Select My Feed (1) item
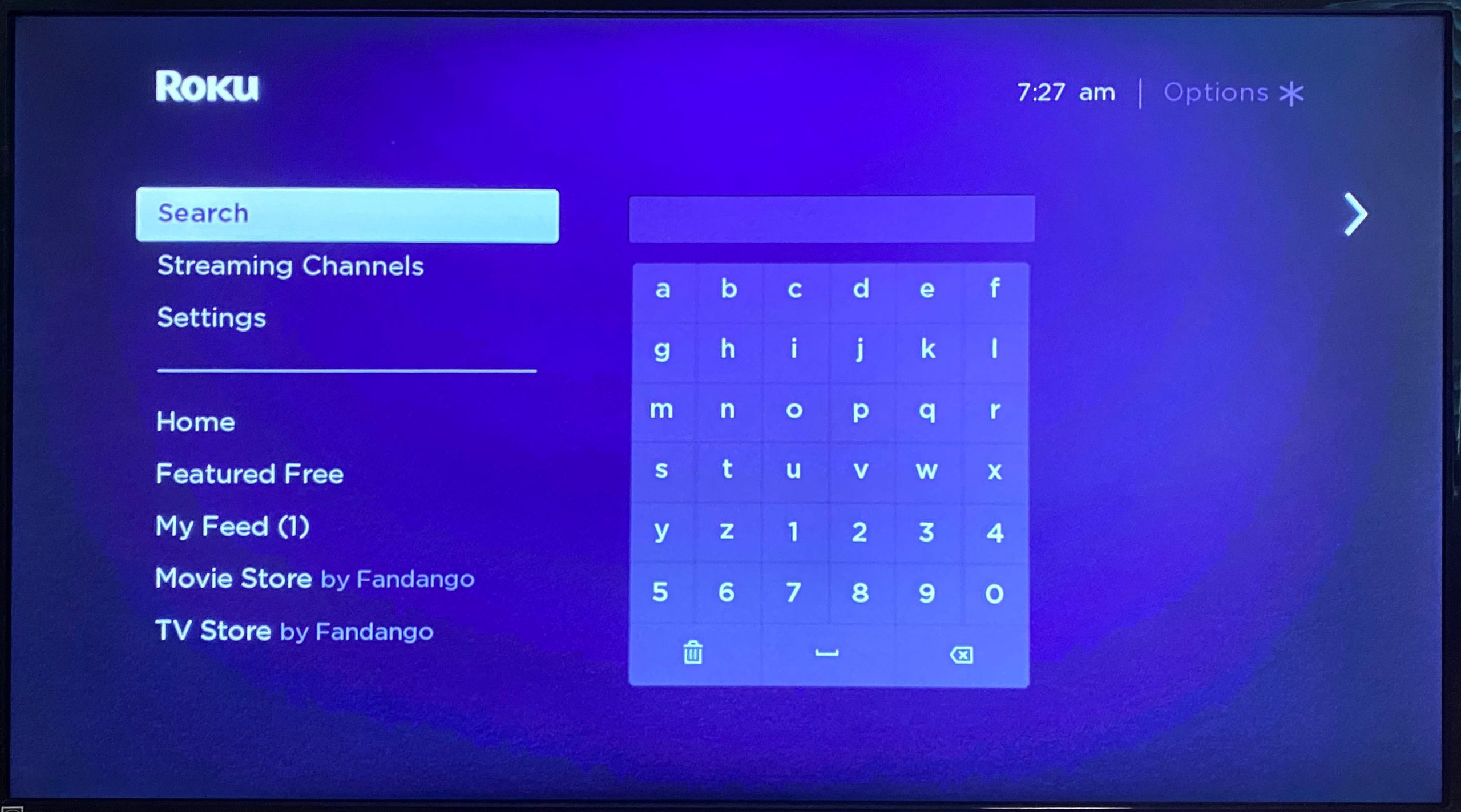 [x=234, y=526]
